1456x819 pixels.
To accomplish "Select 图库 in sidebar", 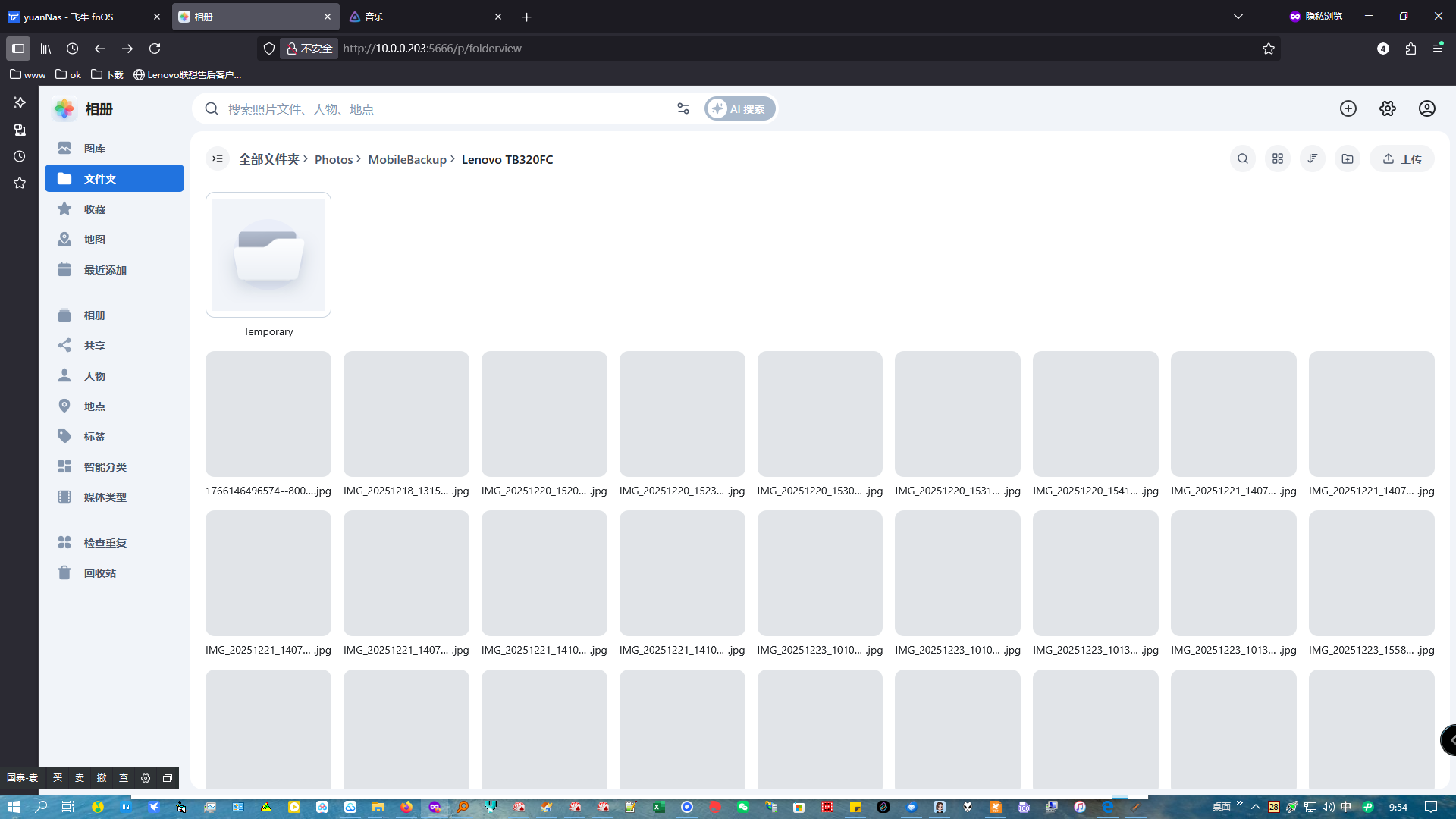I will pos(95,149).
